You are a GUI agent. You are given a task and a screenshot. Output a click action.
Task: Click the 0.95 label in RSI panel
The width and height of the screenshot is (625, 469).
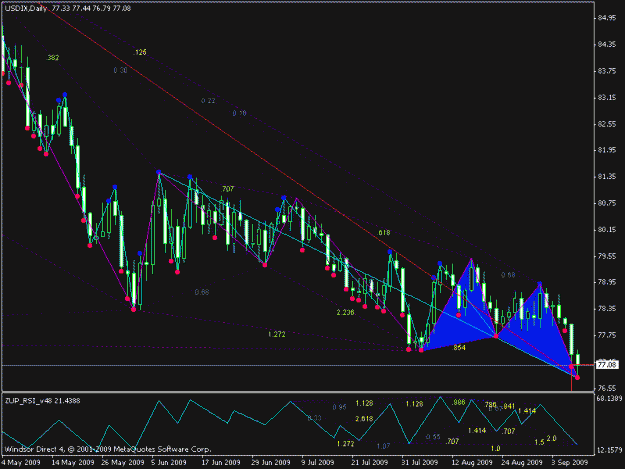point(340,407)
